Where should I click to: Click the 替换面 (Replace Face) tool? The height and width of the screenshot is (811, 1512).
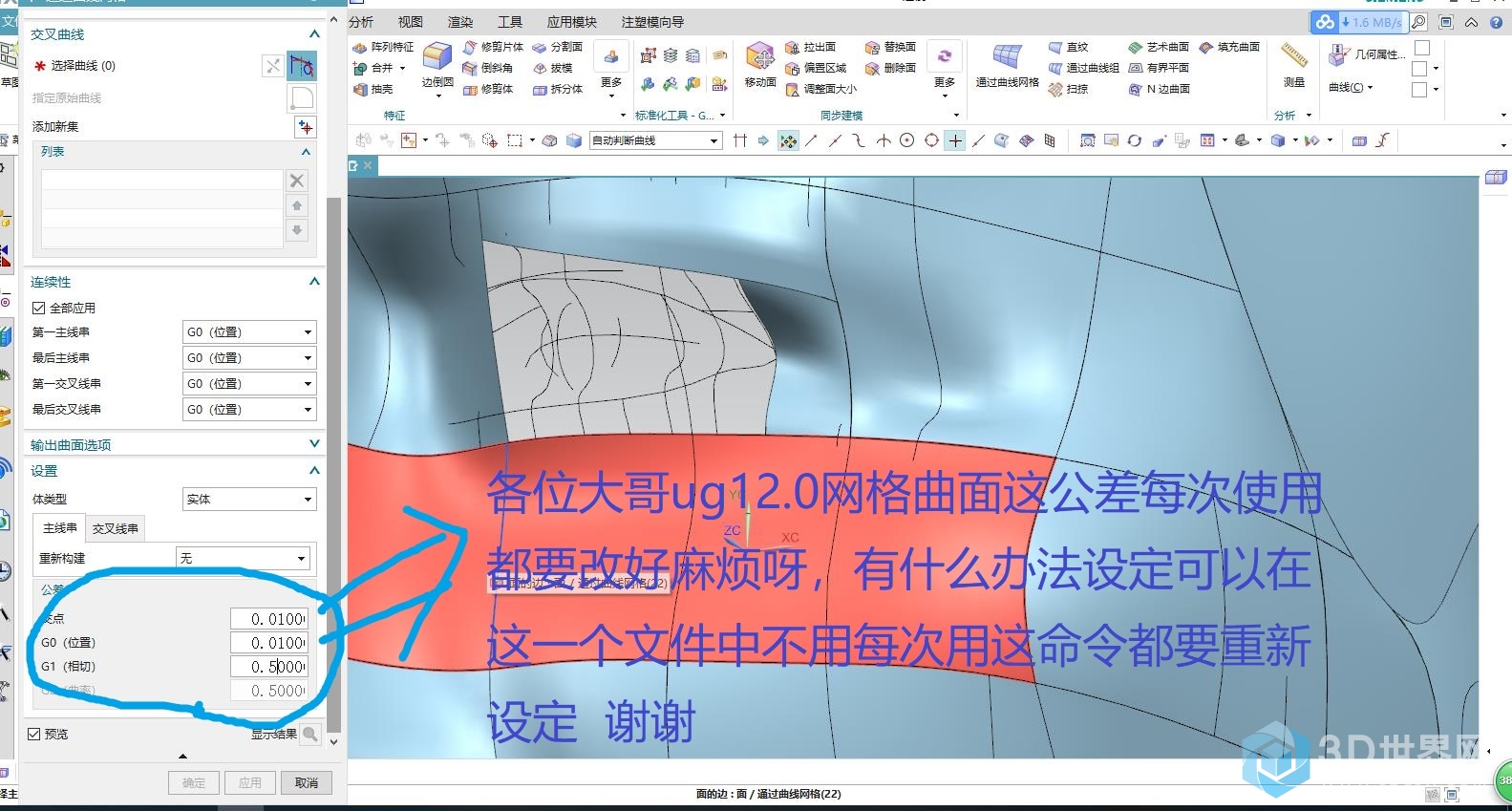(890, 47)
